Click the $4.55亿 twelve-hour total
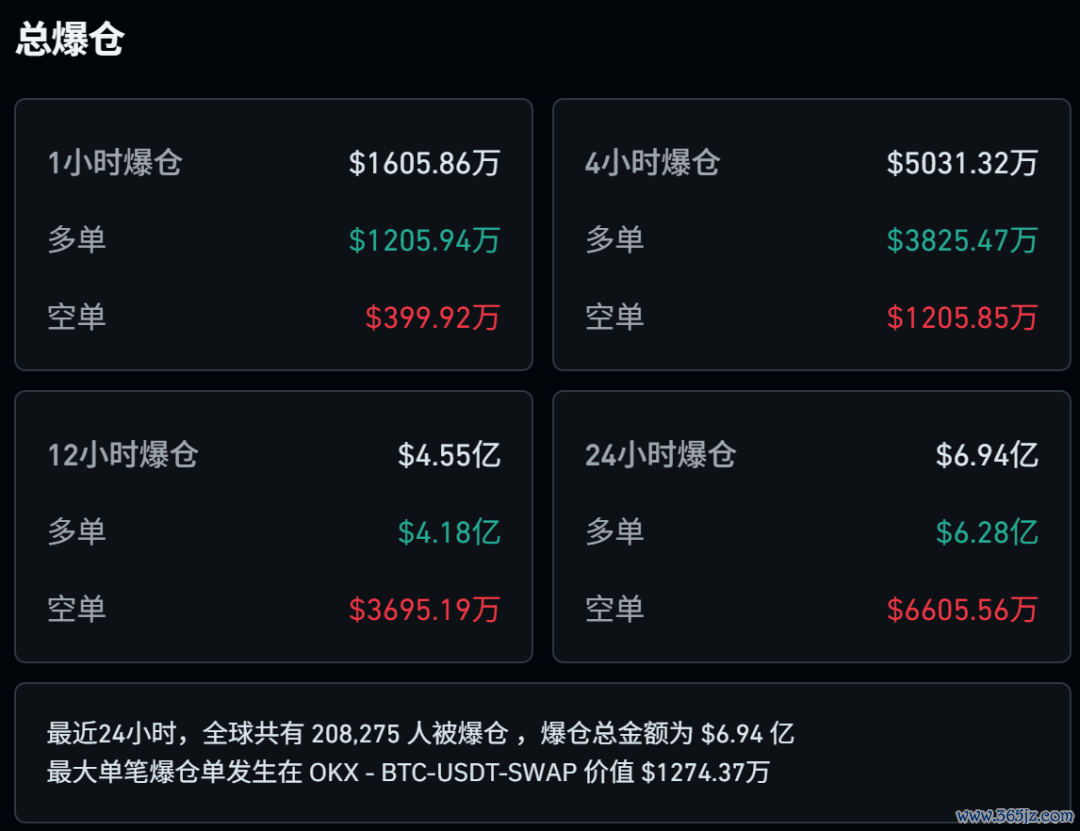The image size is (1080, 831). point(449,455)
